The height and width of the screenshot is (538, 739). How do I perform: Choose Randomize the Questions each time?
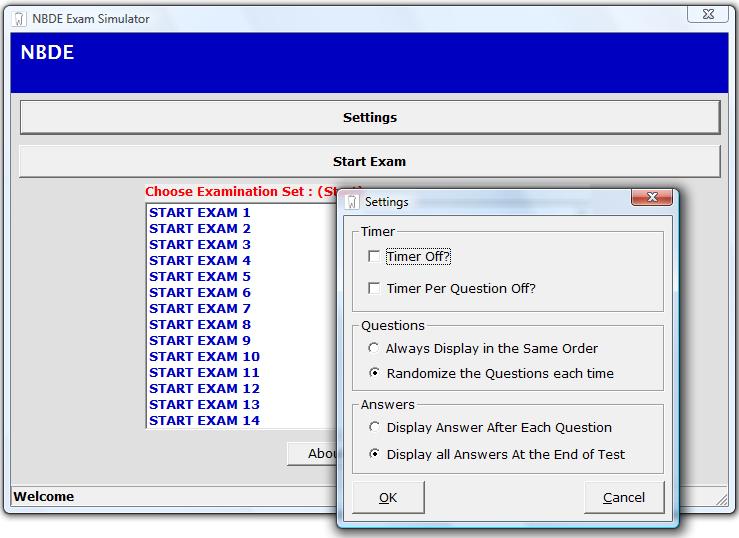374,373
